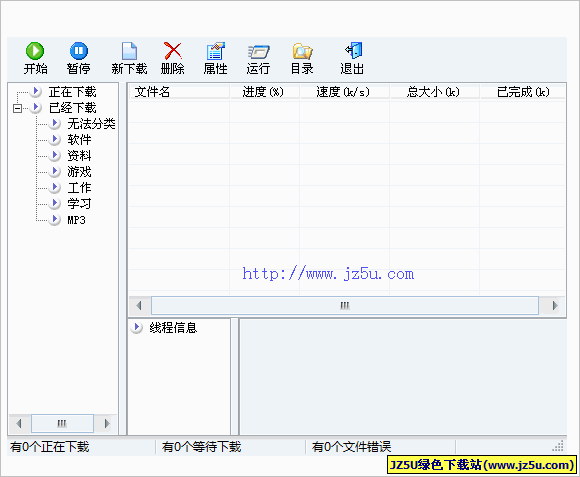Select the 学习 category
The image size is (580, 477).
(x=79, y=204)
